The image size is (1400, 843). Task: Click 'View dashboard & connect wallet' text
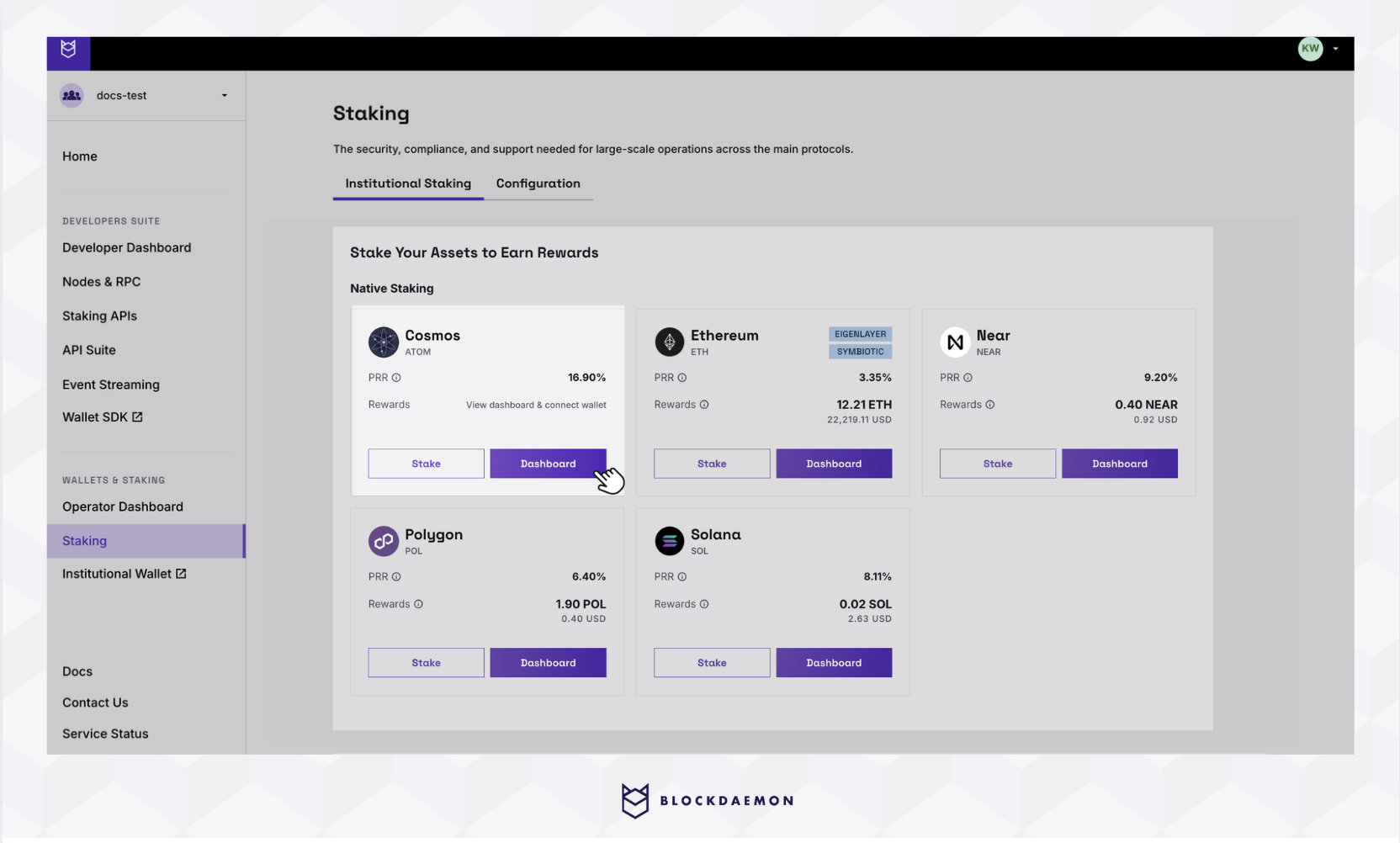click(536, 405)
